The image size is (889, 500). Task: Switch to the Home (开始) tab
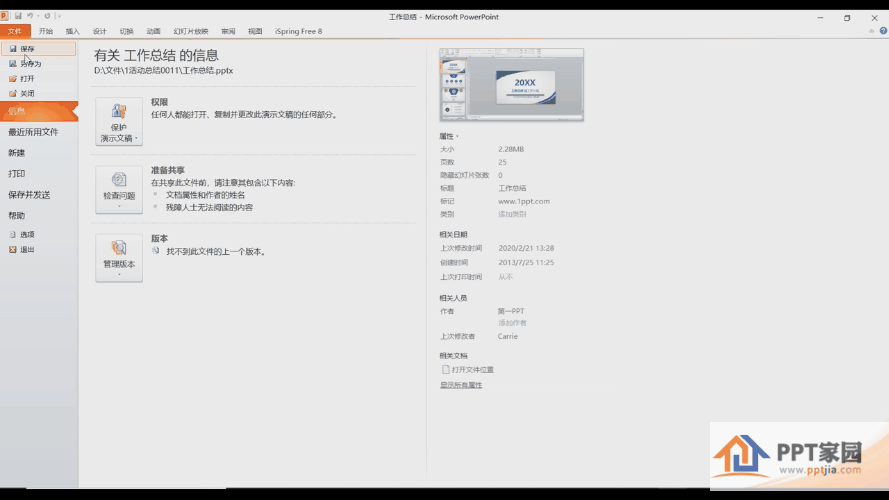tap(46, 31)
